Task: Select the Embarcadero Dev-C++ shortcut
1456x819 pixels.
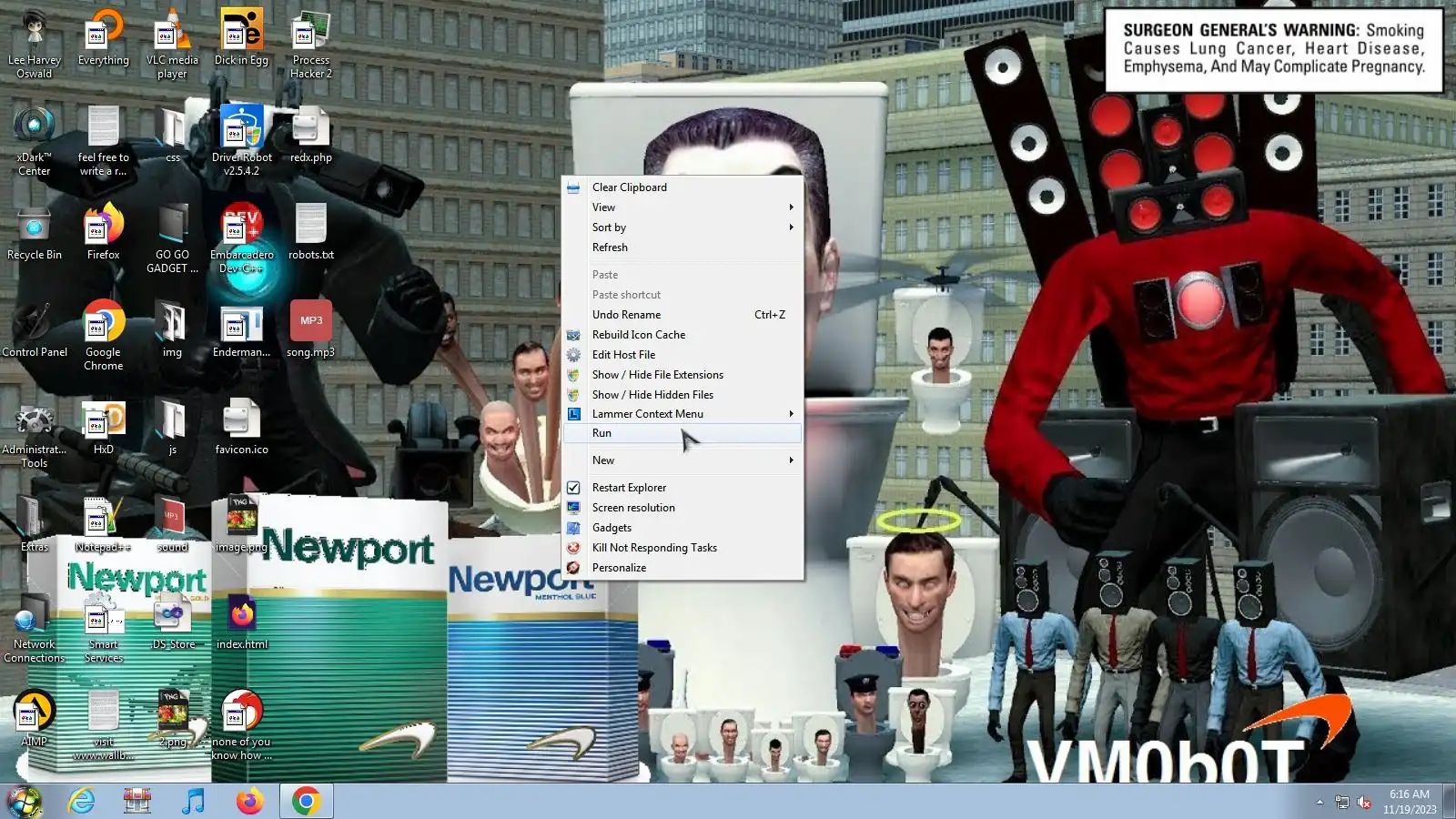Action: (241, 238)
